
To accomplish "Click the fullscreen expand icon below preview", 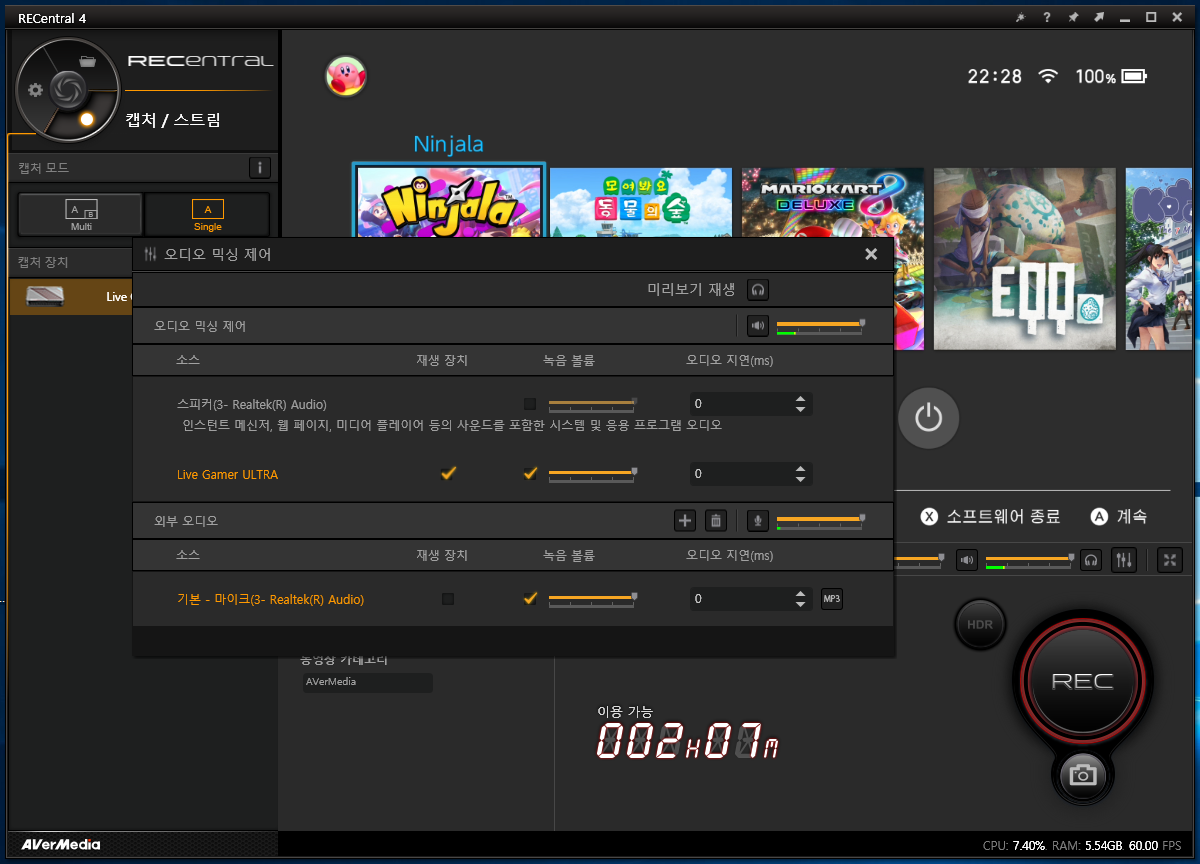I will pyautogui.click(x=1170, y=560).
